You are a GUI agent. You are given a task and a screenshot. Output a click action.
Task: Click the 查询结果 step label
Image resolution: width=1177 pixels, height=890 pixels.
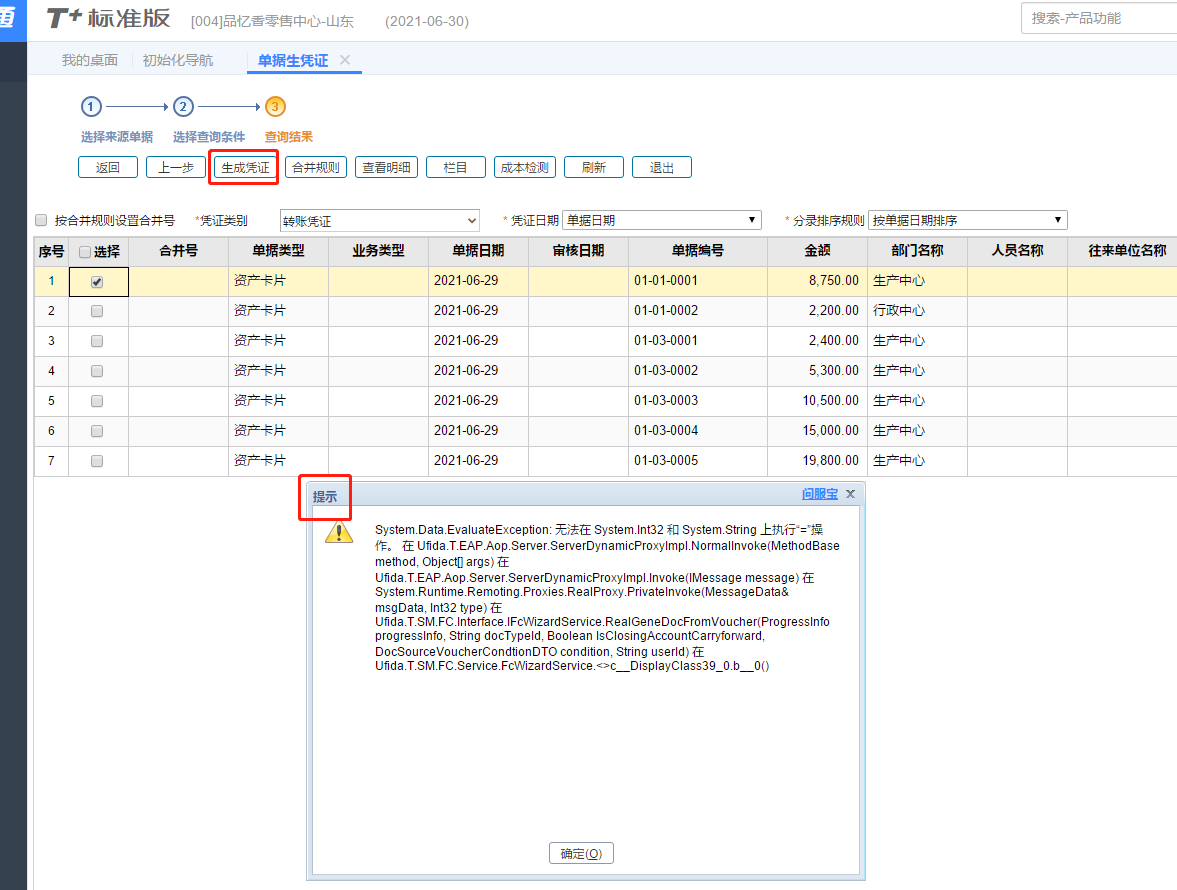[x=289, y=137]
